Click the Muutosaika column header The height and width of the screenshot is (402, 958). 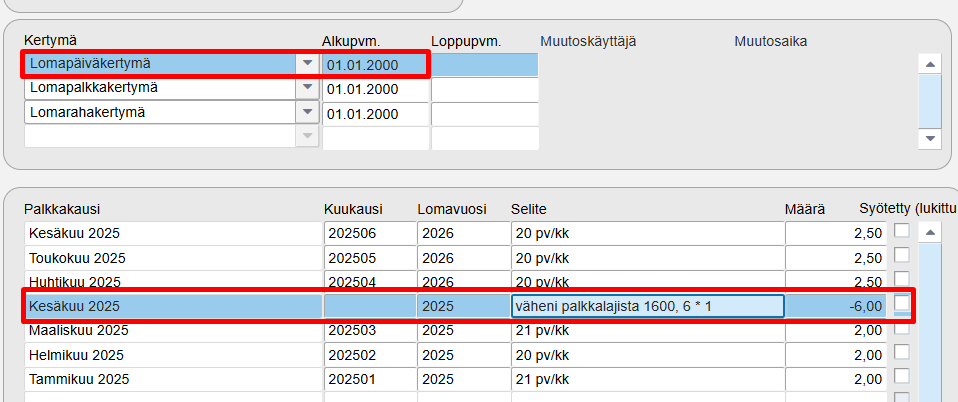pos(770,42)
